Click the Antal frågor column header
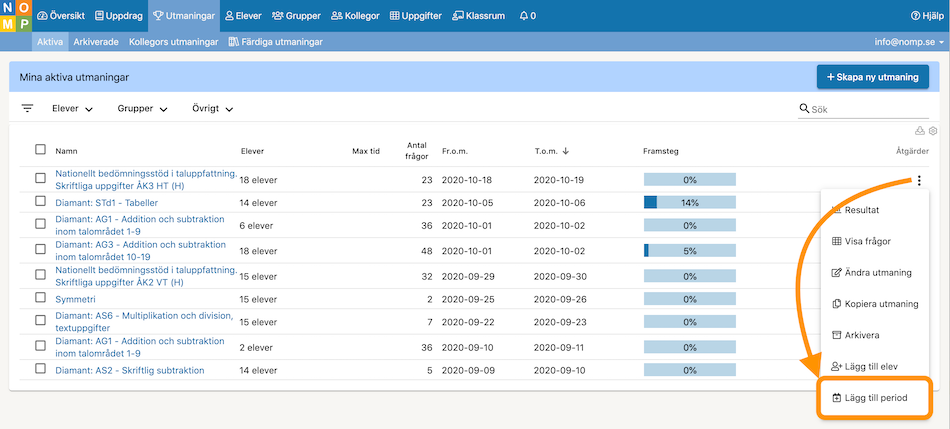This screenshot has height=429, width=950. coord(417,151)
